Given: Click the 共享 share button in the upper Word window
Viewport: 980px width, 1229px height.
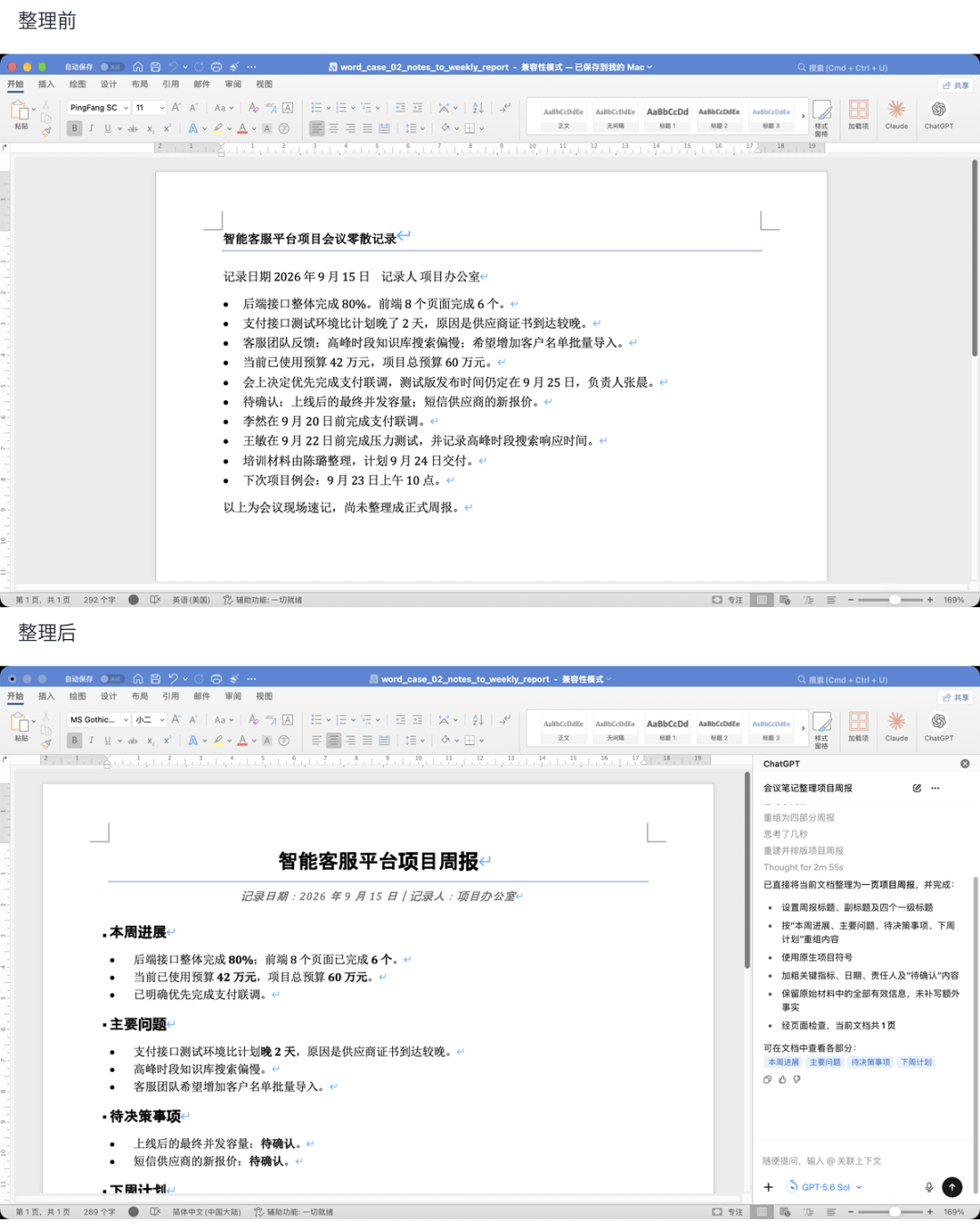Looking at the screenshot, I should click(x=955, y=85).
